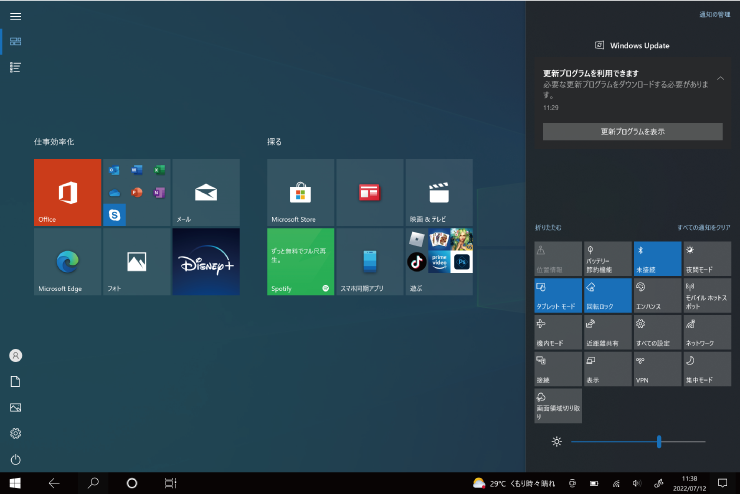The width and height of the screenshot is (740, 495).
Task: Switch to pinned tiles view
Action: click(16, 42)
